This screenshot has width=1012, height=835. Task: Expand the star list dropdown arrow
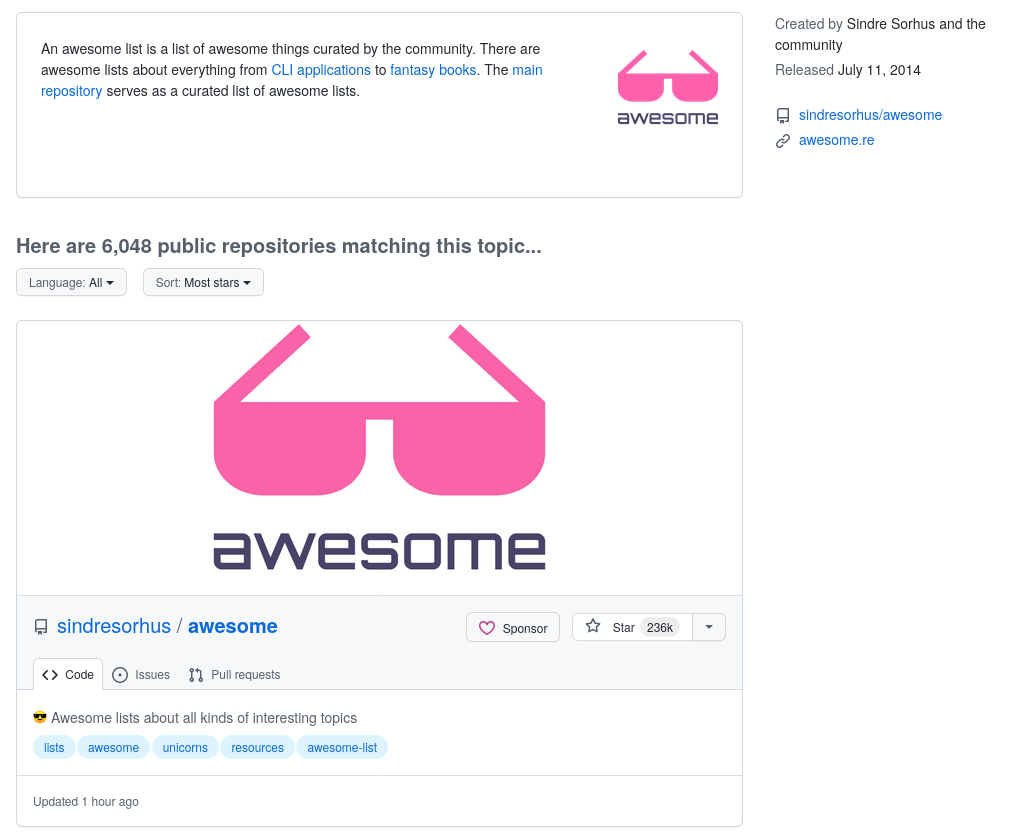click(x=709, y=627)
